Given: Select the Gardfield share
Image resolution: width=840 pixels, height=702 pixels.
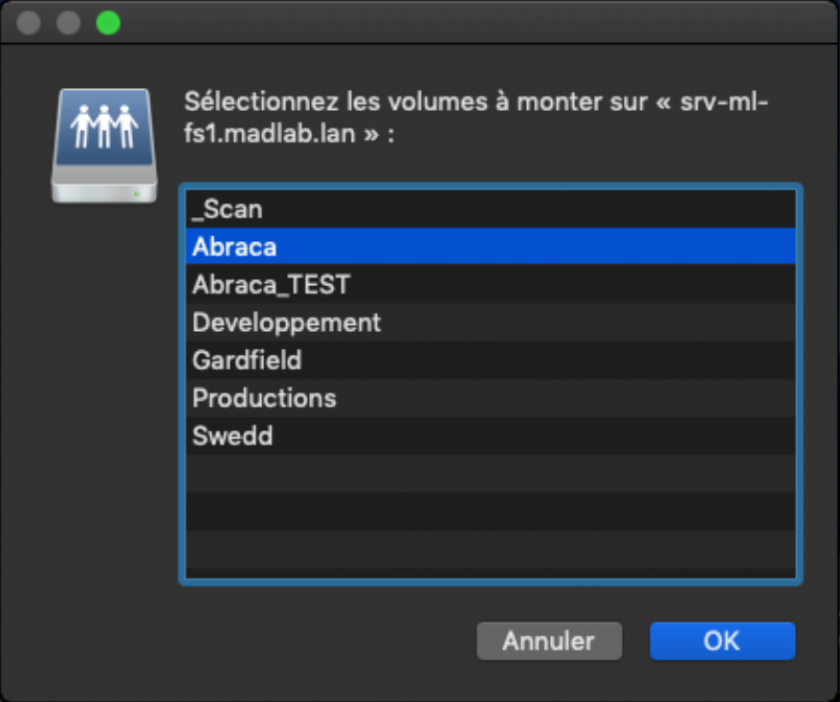Looking at the screenshot, I should [x=490, y=360].
